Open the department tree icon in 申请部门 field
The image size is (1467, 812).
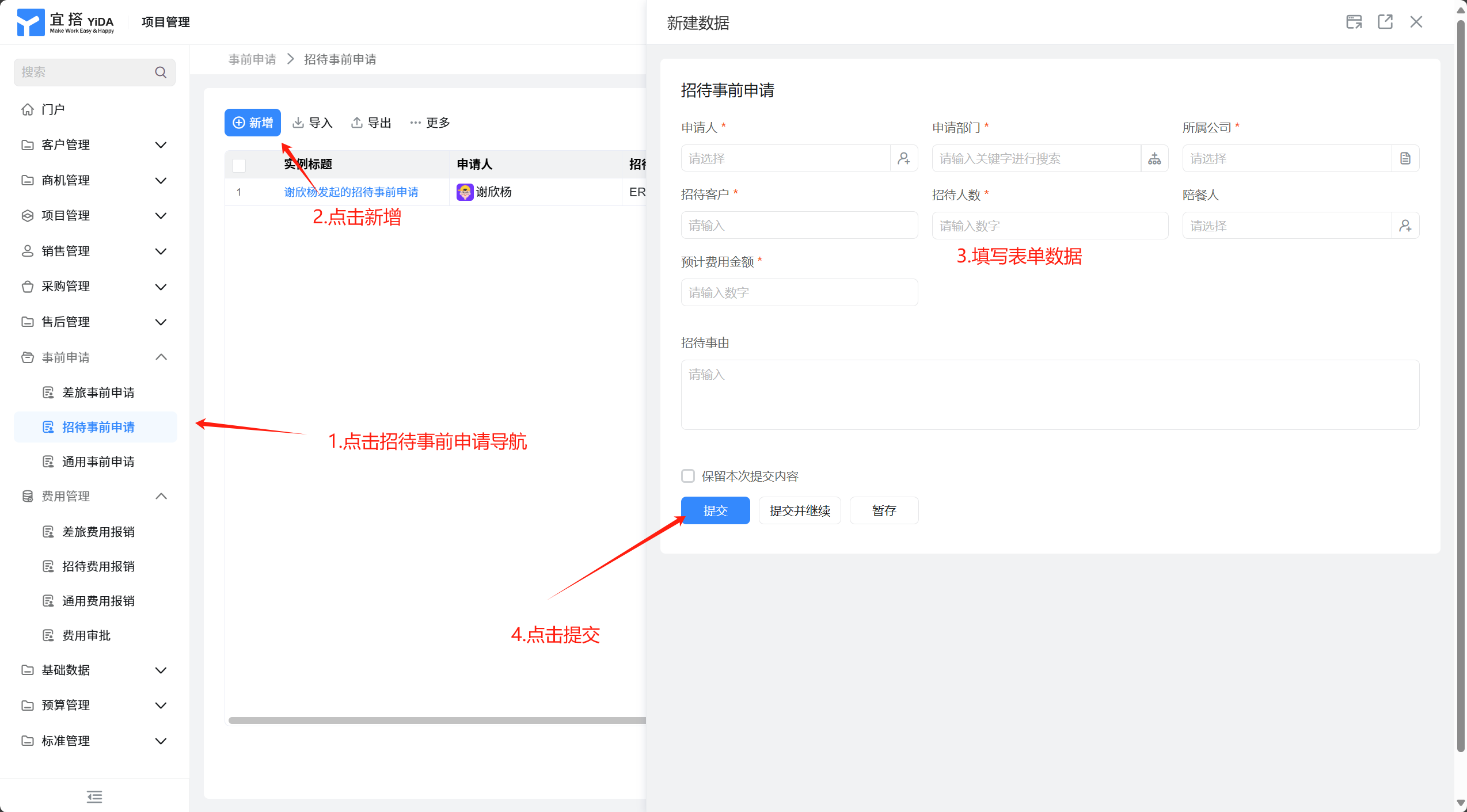[1154, 158]
